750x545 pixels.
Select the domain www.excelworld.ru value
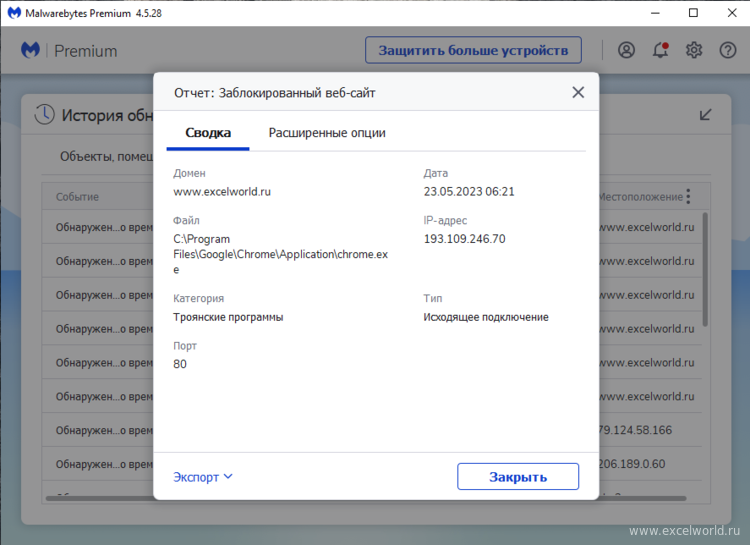tap(222, 191)
